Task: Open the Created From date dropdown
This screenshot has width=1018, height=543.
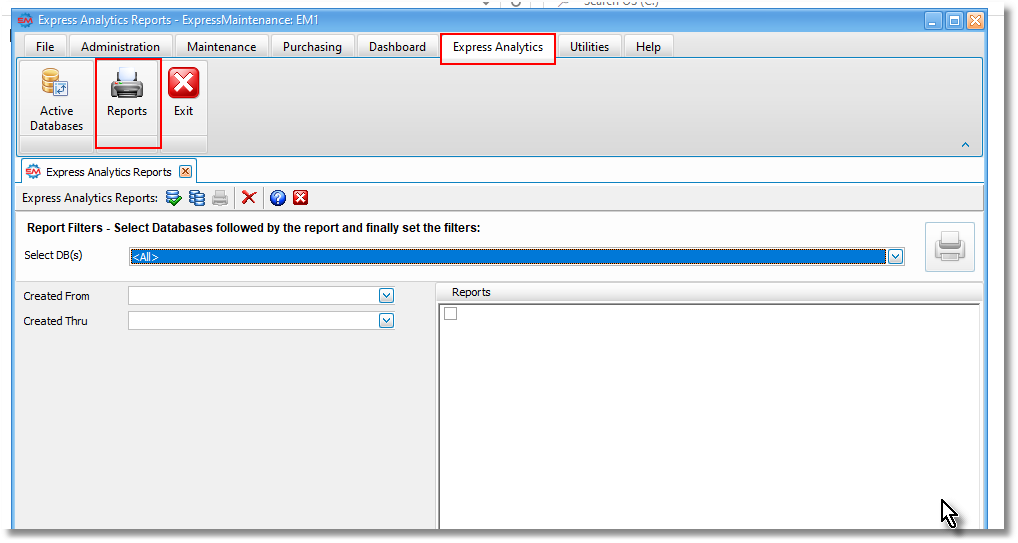Action: pyautogui.click(x=386, y=296)
